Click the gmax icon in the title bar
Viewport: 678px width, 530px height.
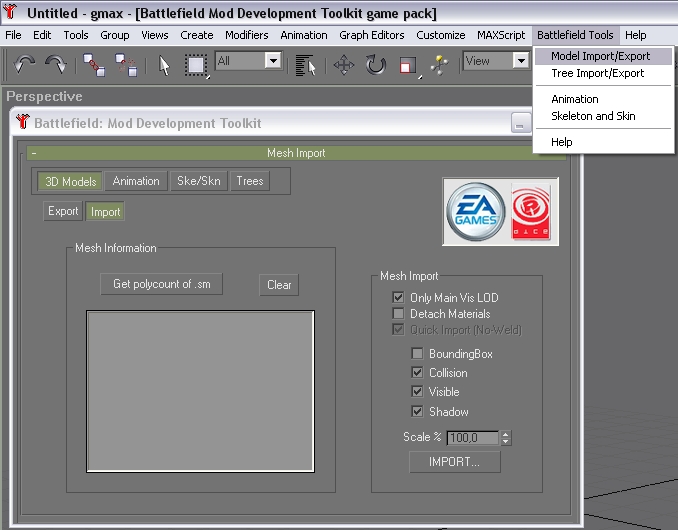click(x=10, y=12)
